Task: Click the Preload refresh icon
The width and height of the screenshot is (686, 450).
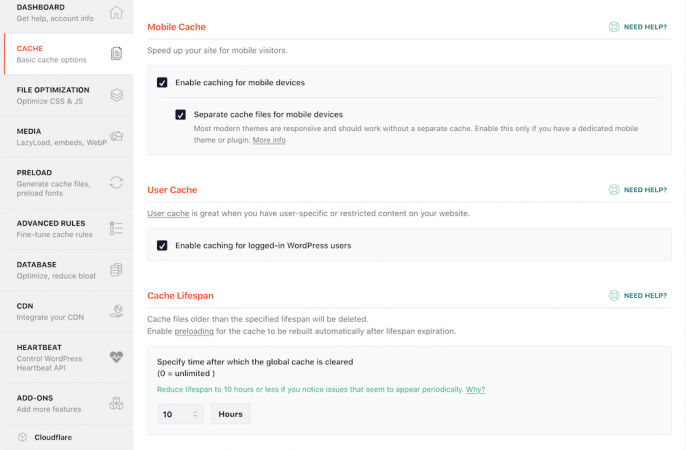Action: click(116, 182)
